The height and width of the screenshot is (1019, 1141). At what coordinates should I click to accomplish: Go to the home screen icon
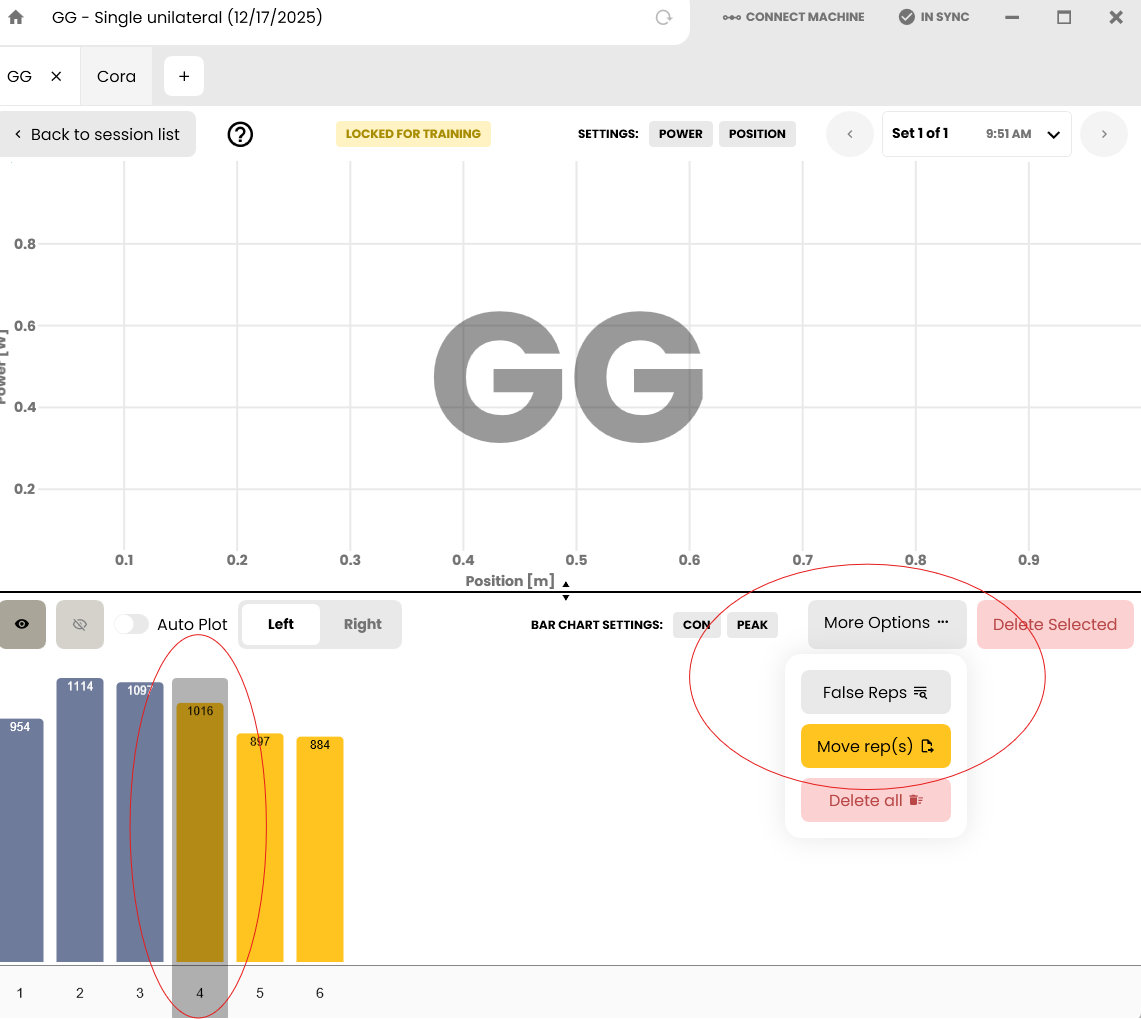click(16, 17)
